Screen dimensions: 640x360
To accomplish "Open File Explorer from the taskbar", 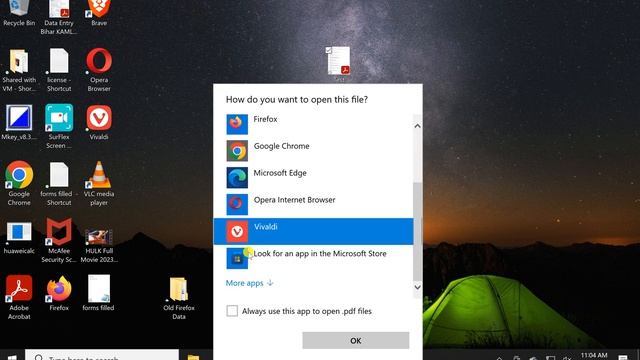I will (193, 357).
